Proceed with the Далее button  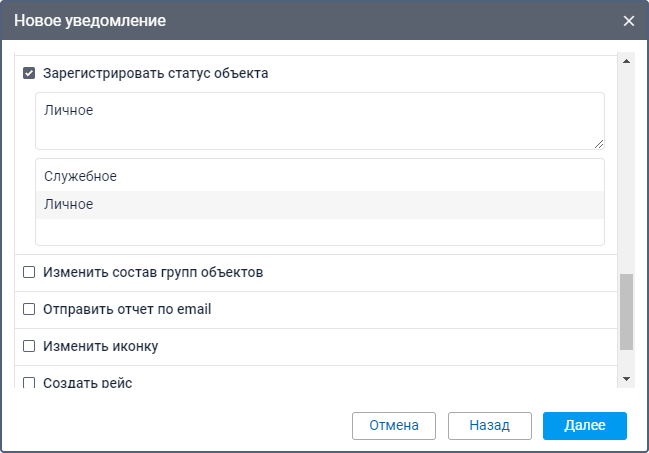coord(584,425)
